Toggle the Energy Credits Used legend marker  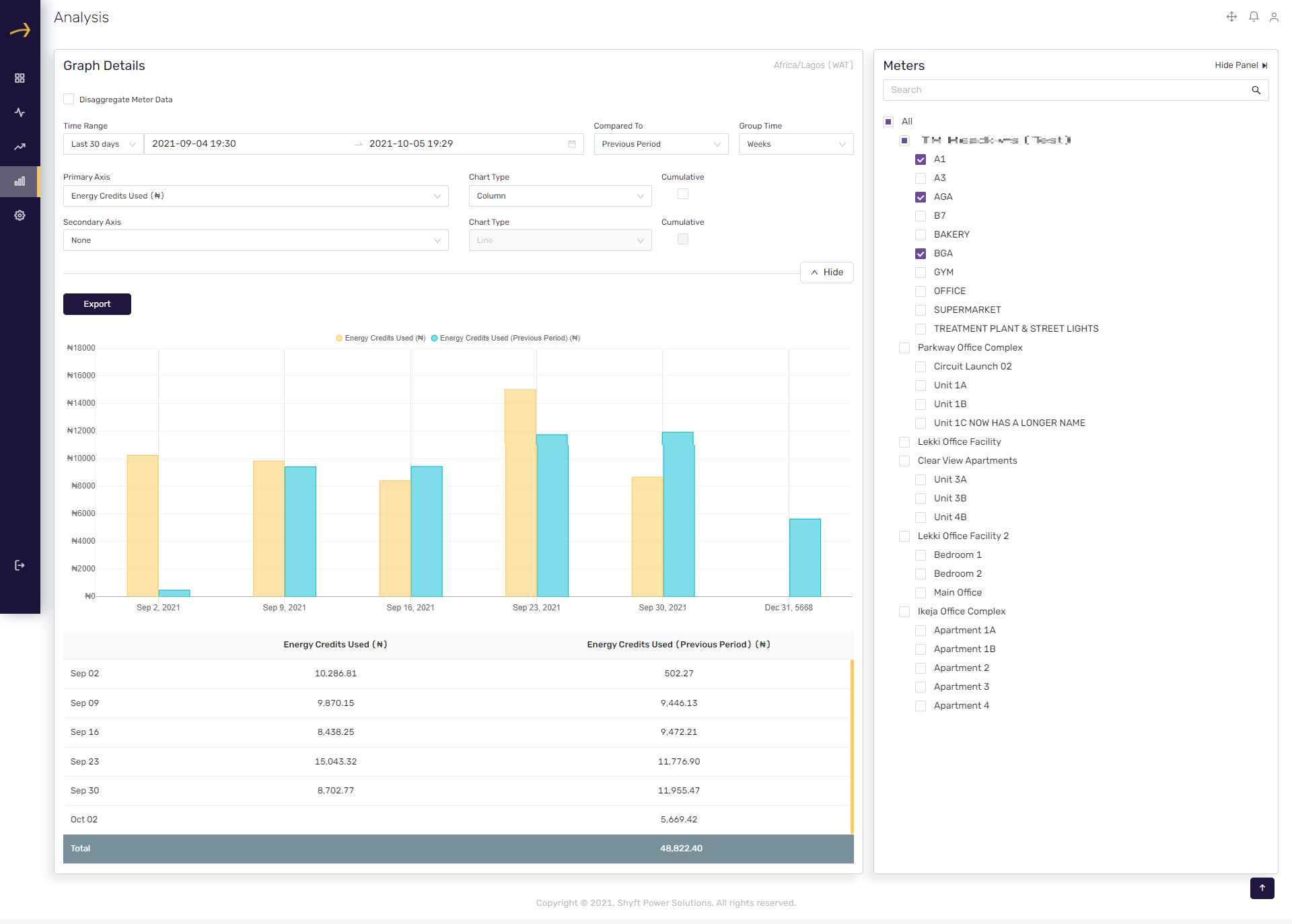(x=339, y=339)
